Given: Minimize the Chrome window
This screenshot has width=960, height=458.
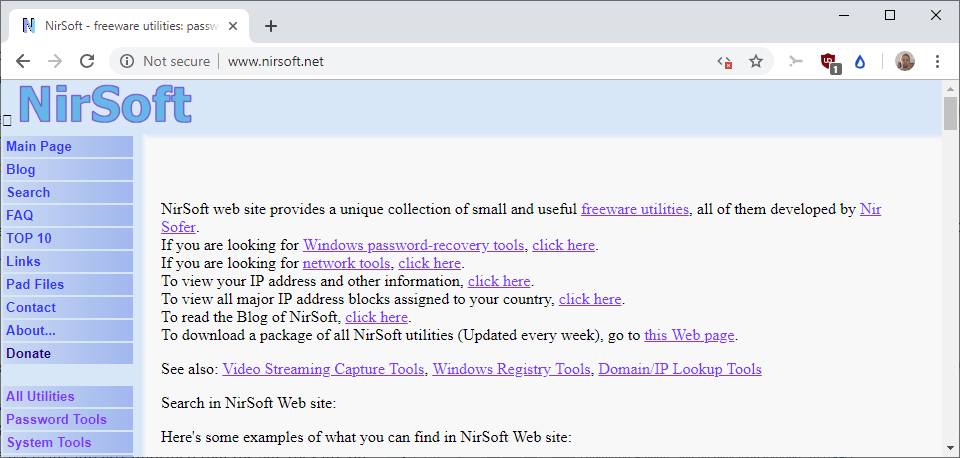Looking at the screenshot, I should 844,15.
